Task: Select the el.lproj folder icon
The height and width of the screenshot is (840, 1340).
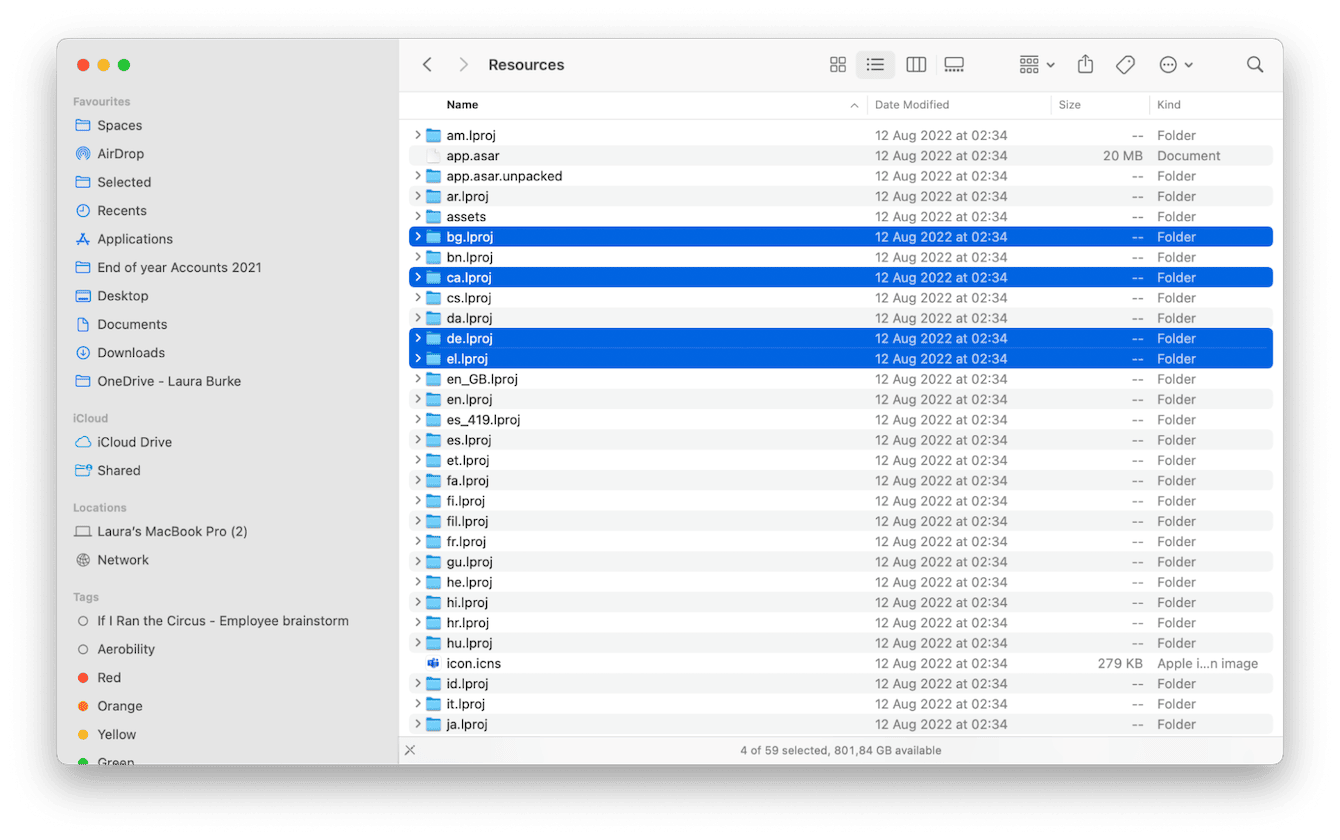Action: 433,359
